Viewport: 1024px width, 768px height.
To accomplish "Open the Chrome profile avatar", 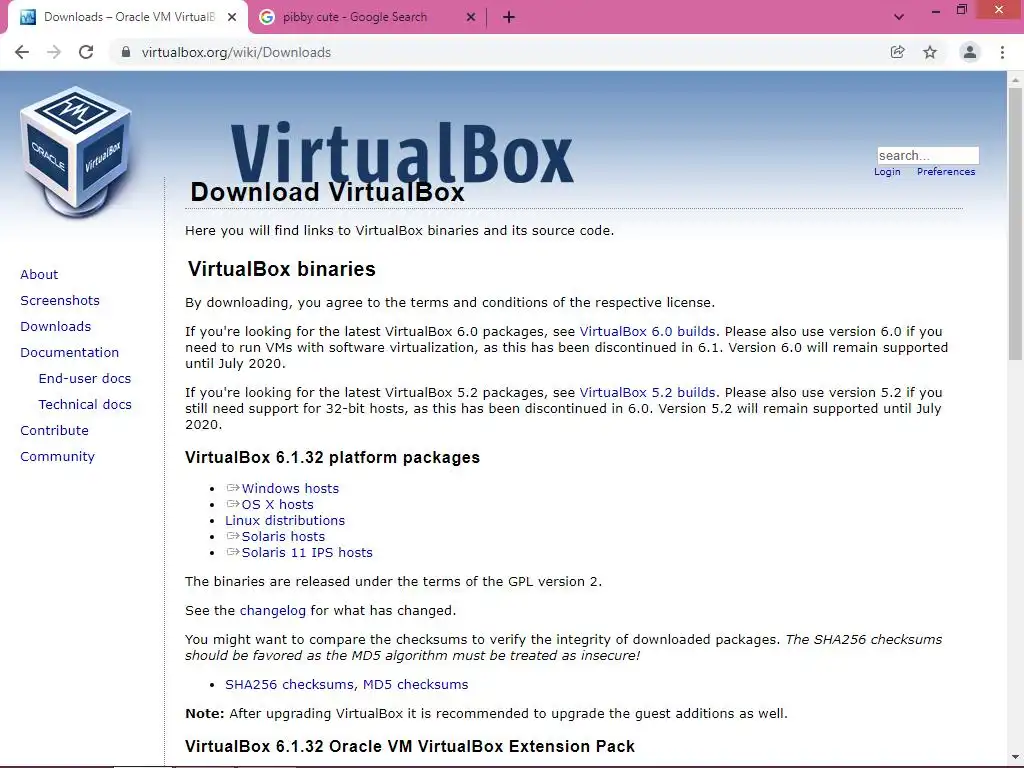I will [970, 52].
